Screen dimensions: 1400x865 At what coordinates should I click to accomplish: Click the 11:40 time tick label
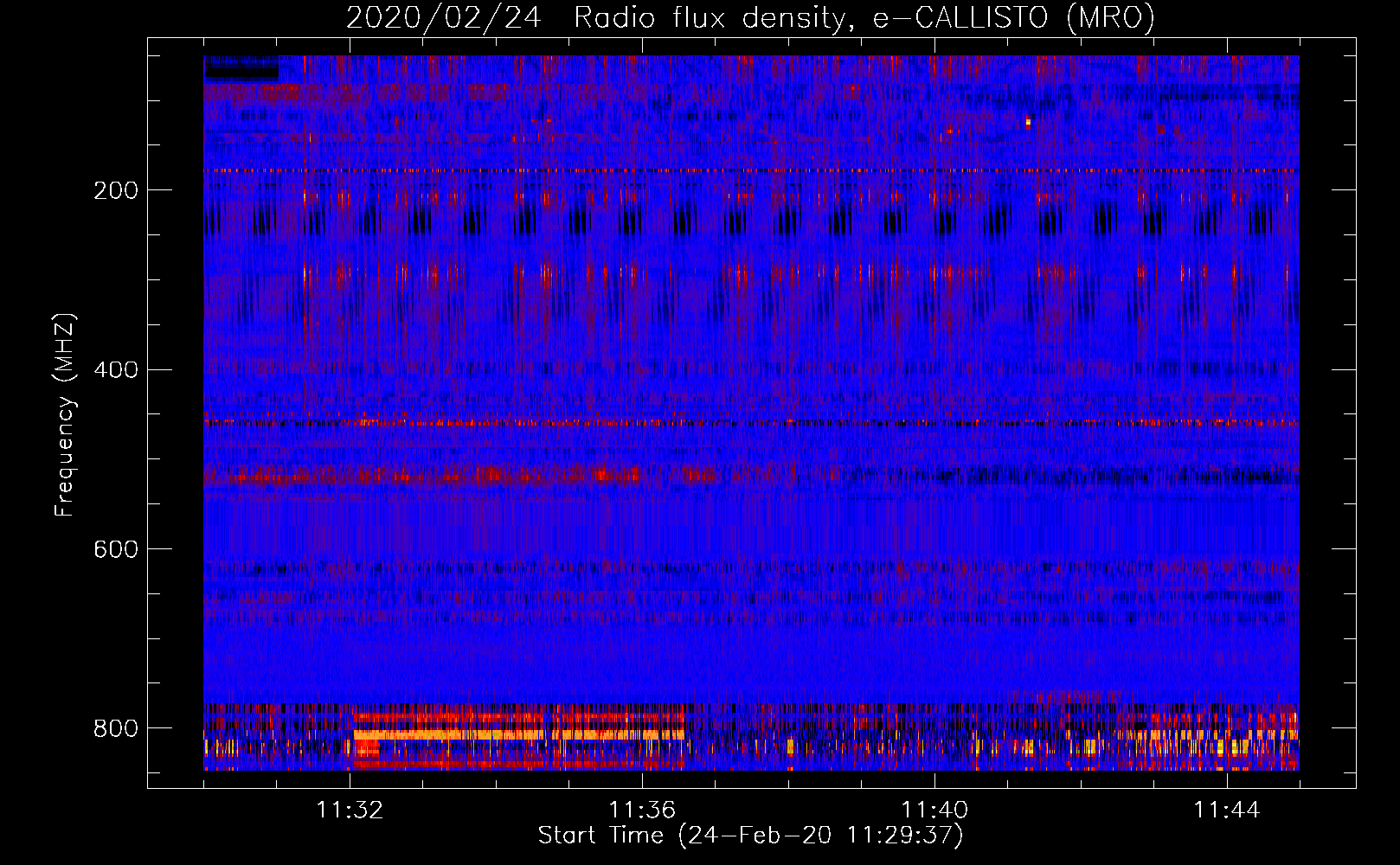(934, 811)
